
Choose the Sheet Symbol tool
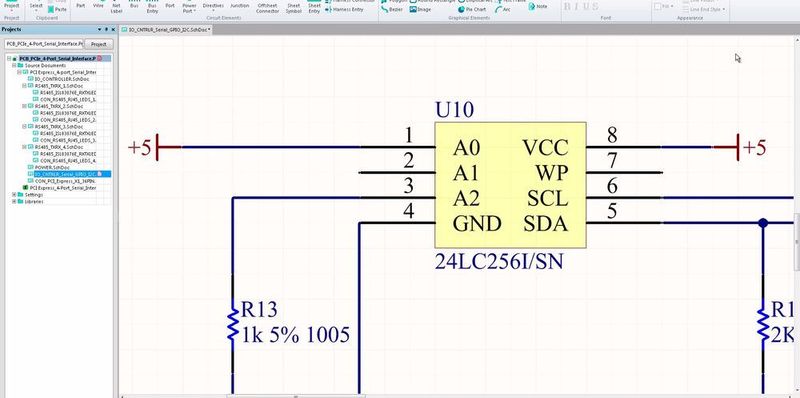(x=293, y=7)
